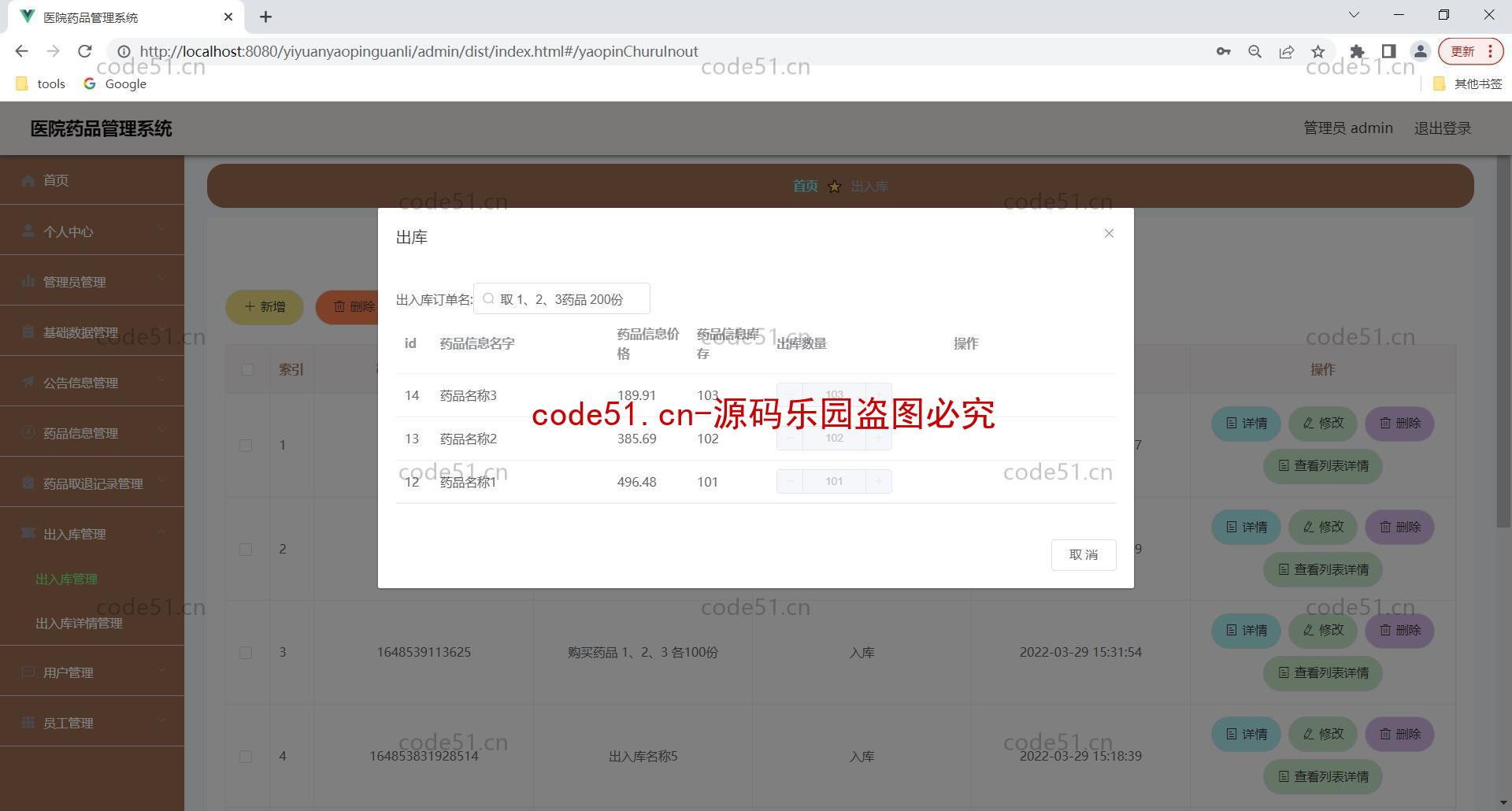Image resolution: width=1512 pixels, height=811 pixels.
Task: Expand 个人中心 sidebar menu
Action: (92, 231)
